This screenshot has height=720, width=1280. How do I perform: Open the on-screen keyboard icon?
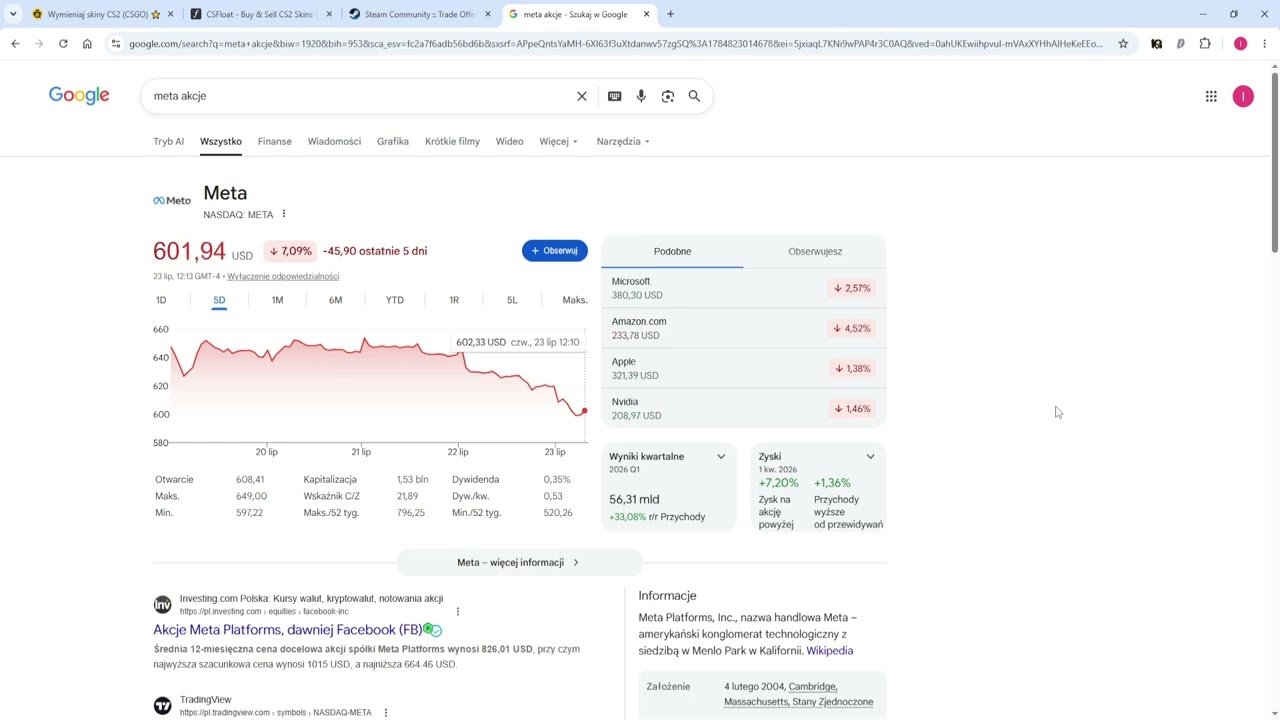614,96
